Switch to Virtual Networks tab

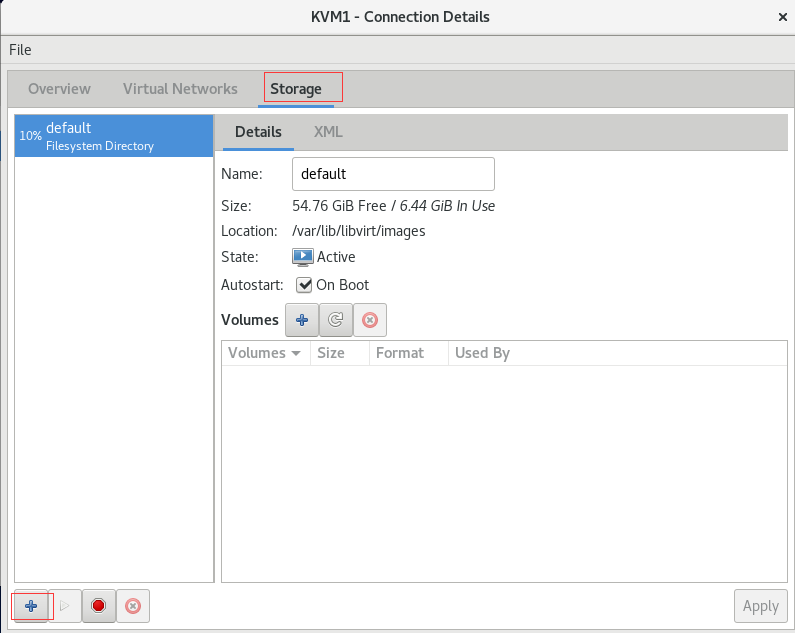(180, 89)
